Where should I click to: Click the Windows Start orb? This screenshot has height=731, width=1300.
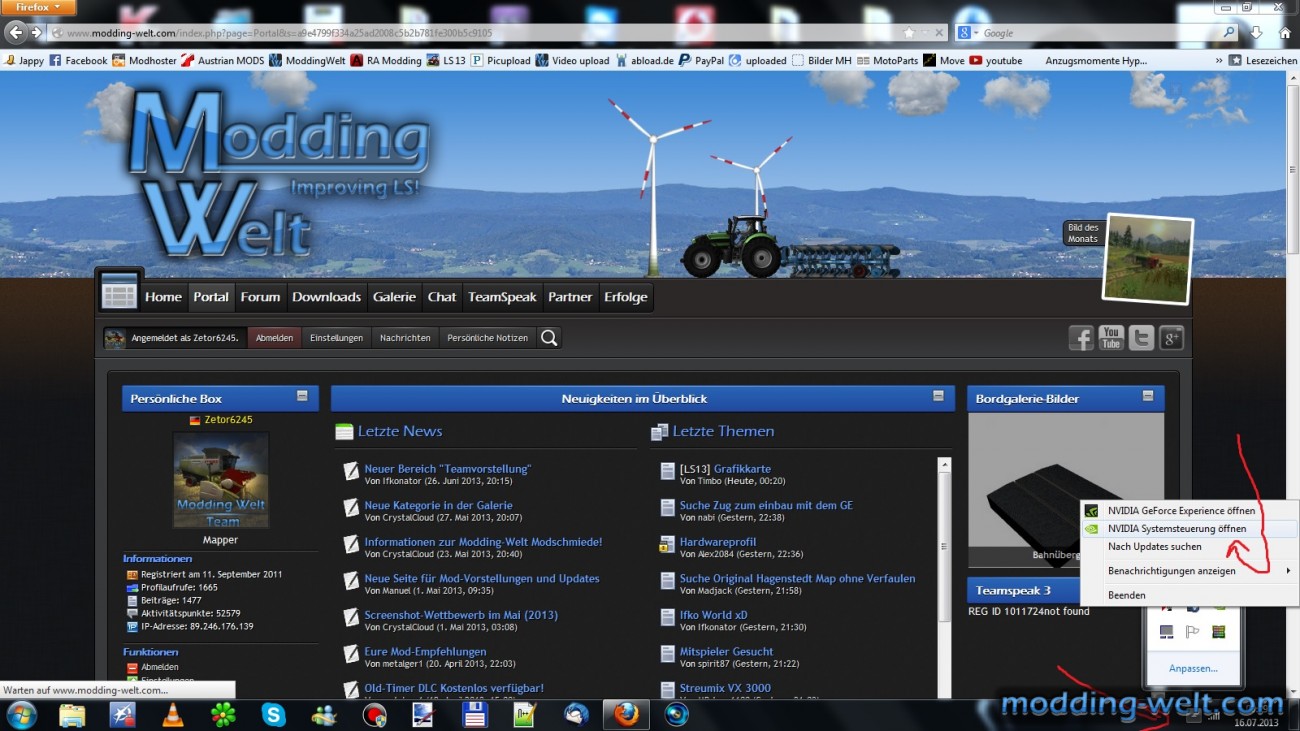coord(21,714)
